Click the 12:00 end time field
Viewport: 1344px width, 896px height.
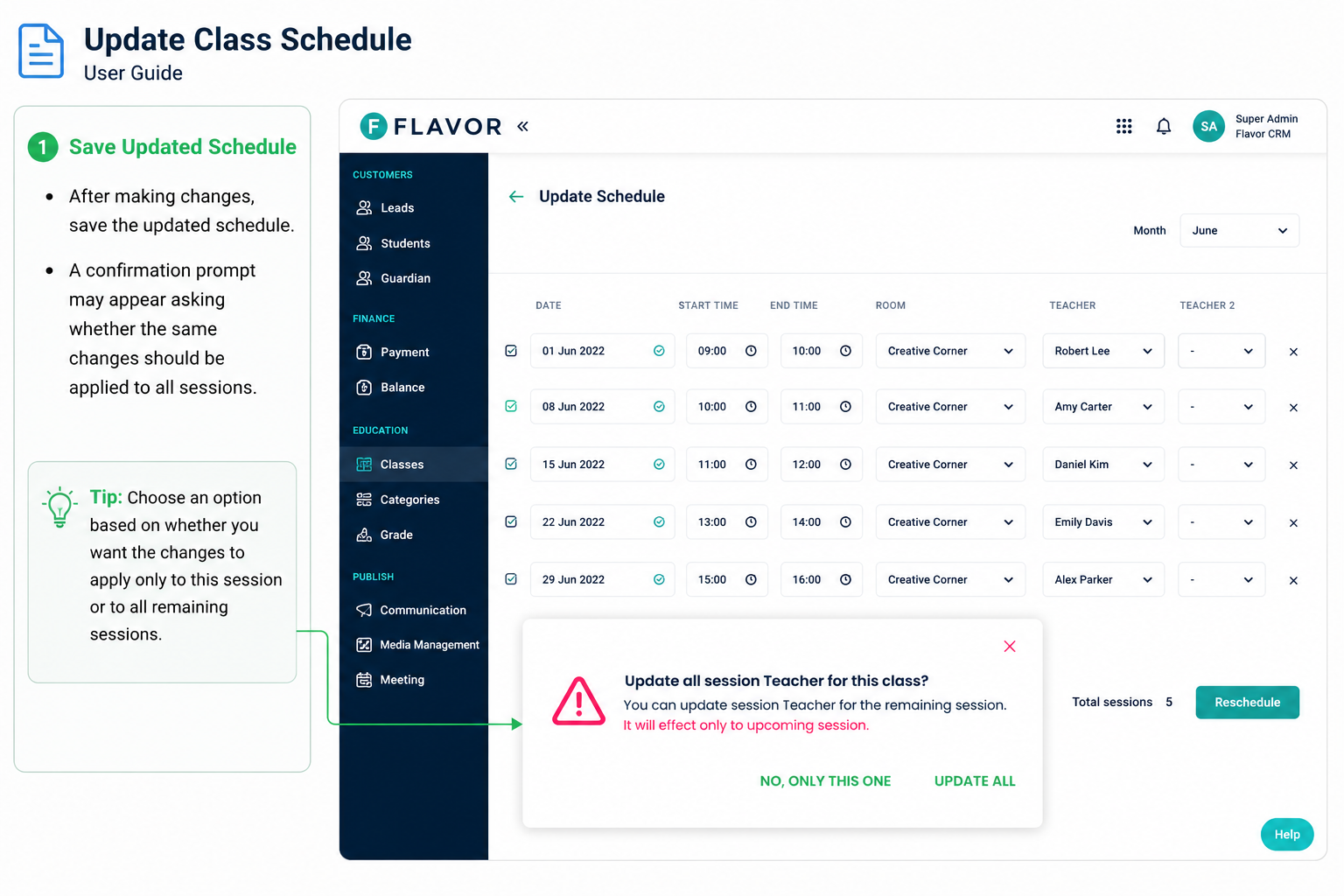(822, 465)
